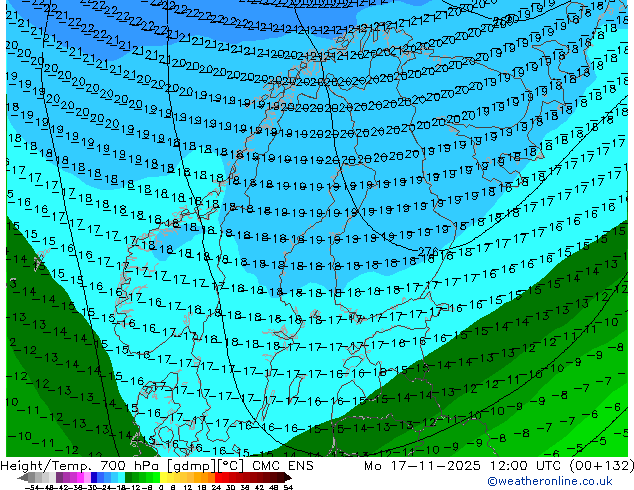The image size is (634, 490).
Task: Click the "12:00 UTC" time text
Action: [525, 466]
